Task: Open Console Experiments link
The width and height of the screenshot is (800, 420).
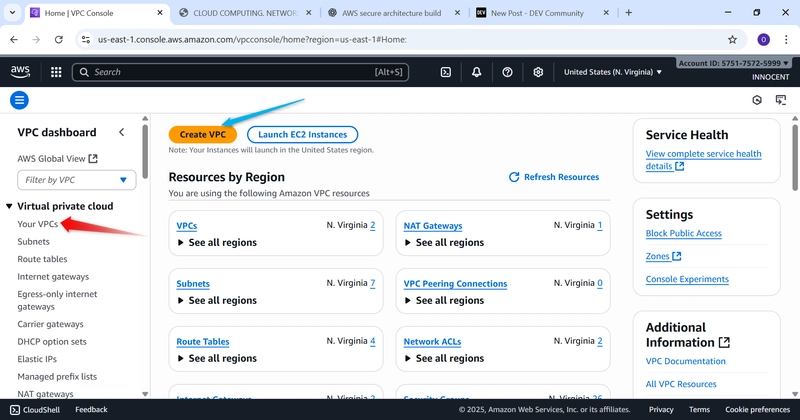Action: click(x=687, y=279)
